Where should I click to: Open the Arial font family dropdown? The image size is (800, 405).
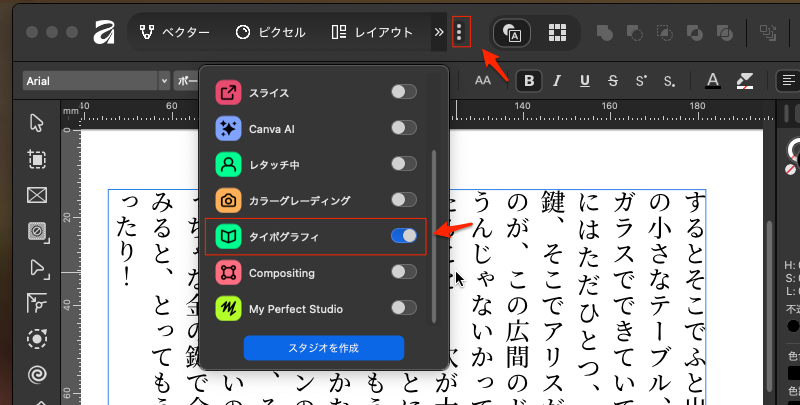pyautogui.click(x=95, y=81)
